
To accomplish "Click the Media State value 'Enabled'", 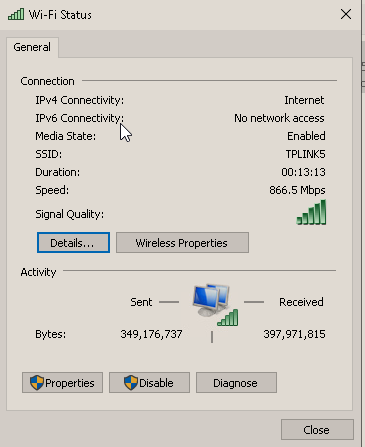I will 306,136.
